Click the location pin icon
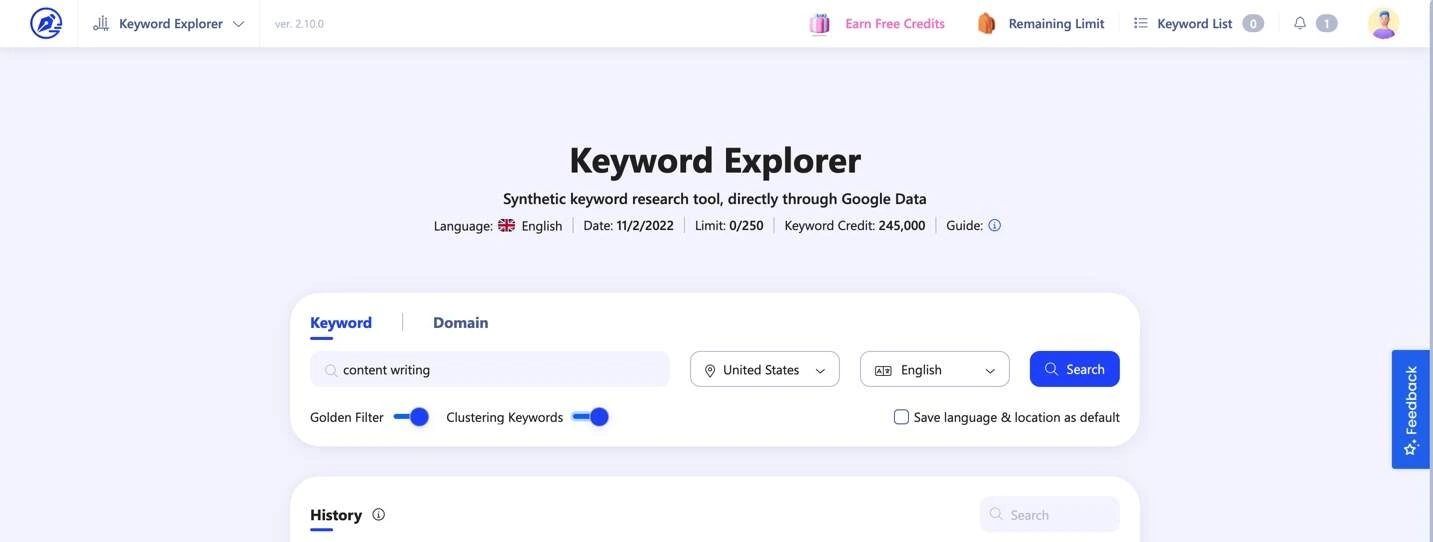Image resolution: width=1433 pixels, height=542 pixels. pos(710,370)
